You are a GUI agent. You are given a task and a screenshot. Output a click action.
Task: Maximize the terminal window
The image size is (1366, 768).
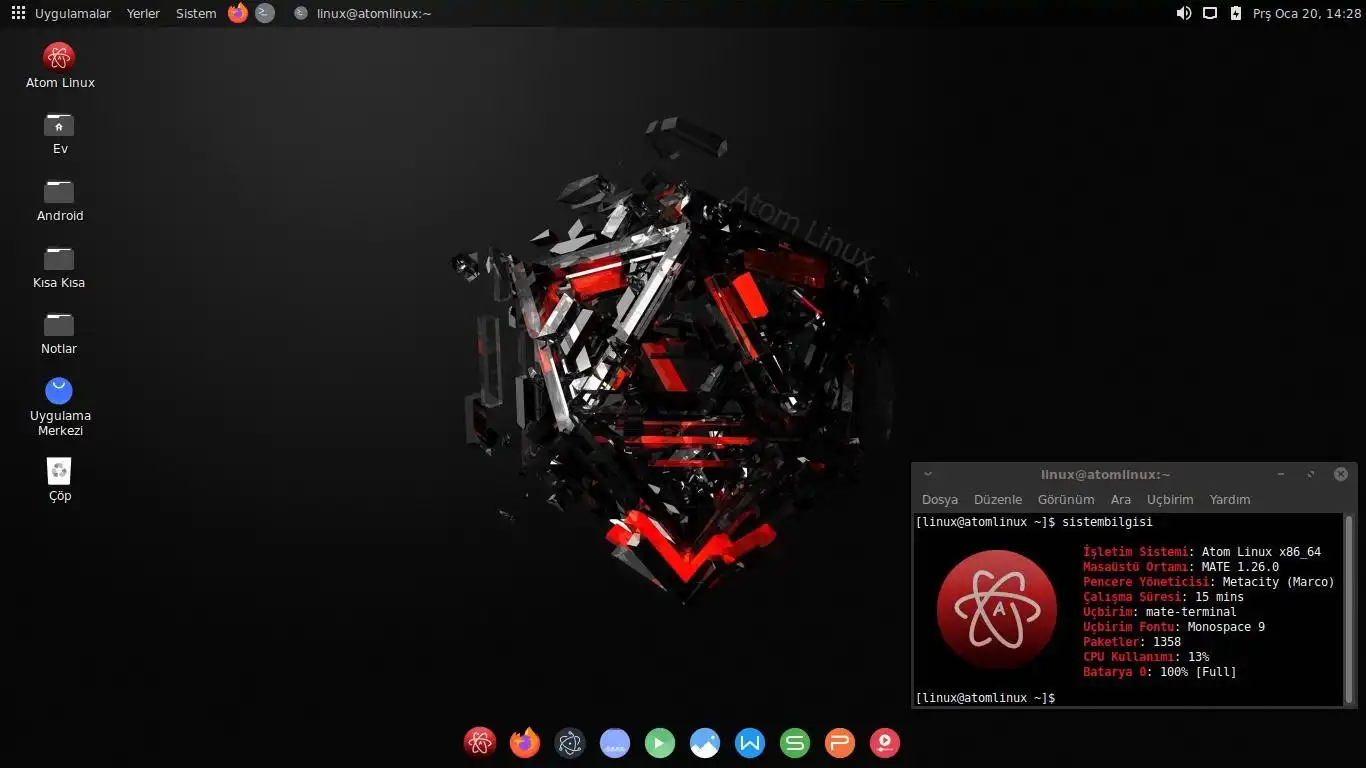click(1310, 474)
